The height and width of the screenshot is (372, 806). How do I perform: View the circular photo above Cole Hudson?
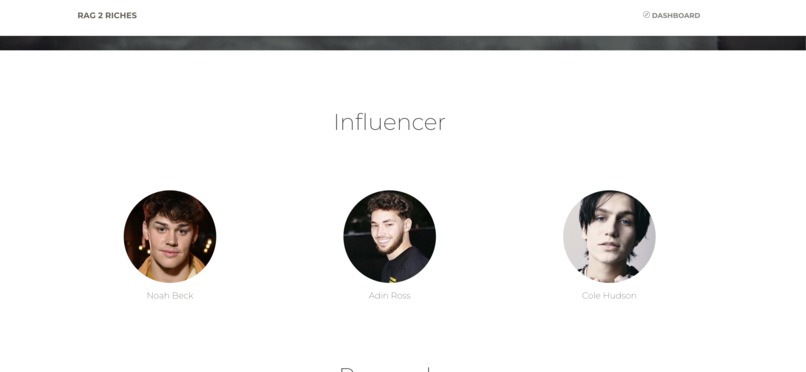[609, 236]
